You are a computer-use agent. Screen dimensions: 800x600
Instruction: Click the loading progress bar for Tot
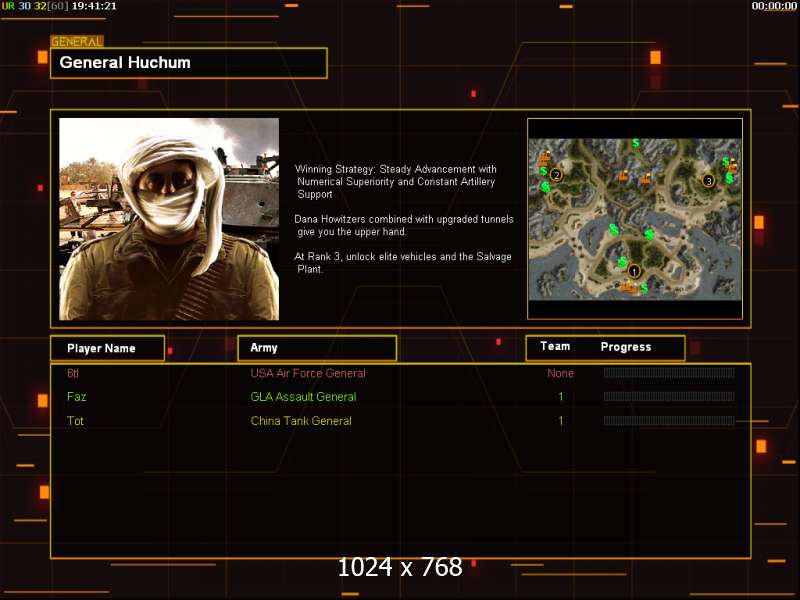pyautogui.click(x=669, y=421)
